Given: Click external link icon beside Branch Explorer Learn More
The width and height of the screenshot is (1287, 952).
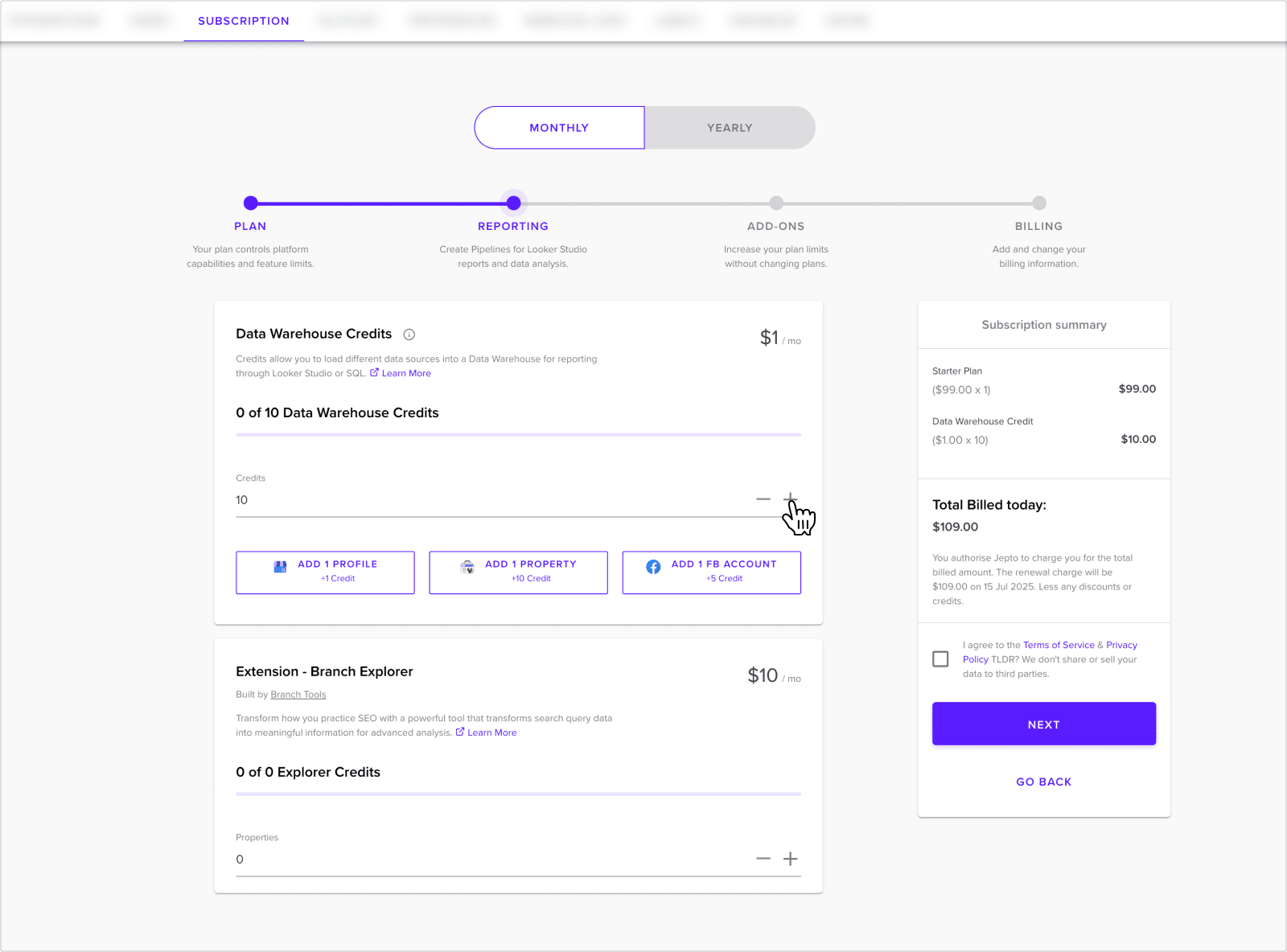Looking at the screenshot, I should (x=460, y=732).
